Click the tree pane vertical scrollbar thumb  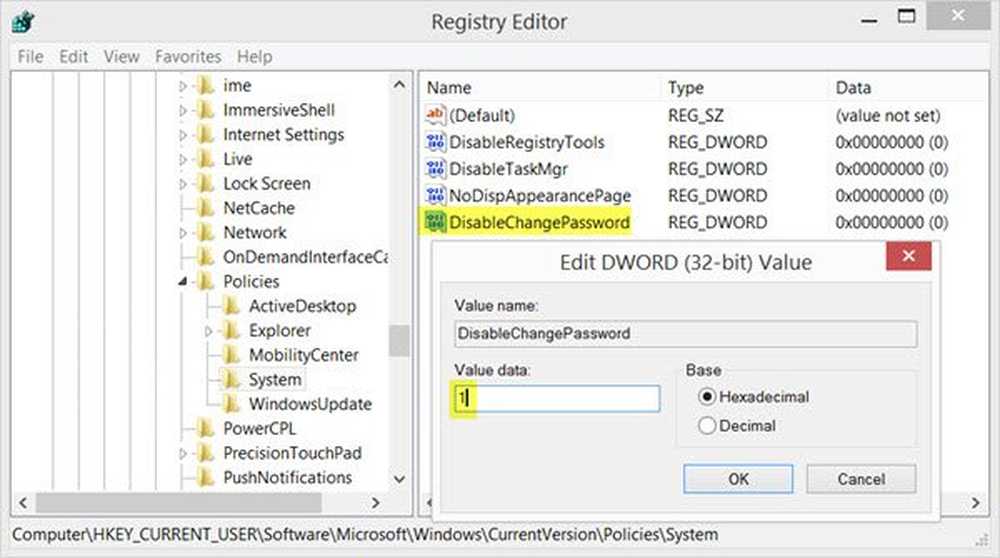point(399,341)
